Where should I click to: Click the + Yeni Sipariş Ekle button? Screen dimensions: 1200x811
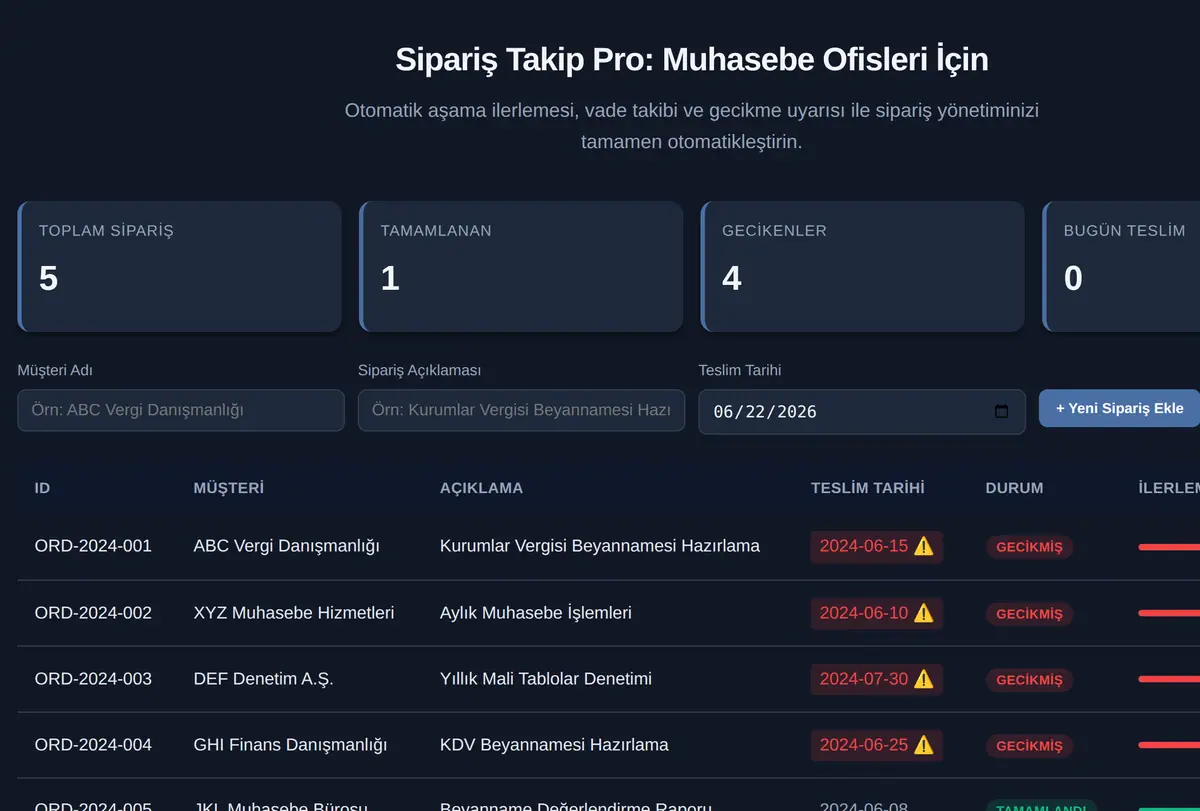click(x=1119, y=408)
